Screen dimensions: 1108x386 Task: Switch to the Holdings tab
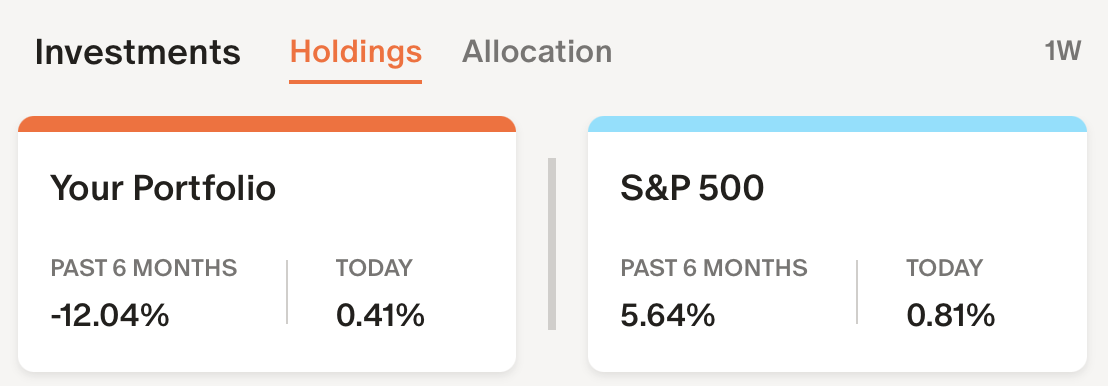[355, 52]
